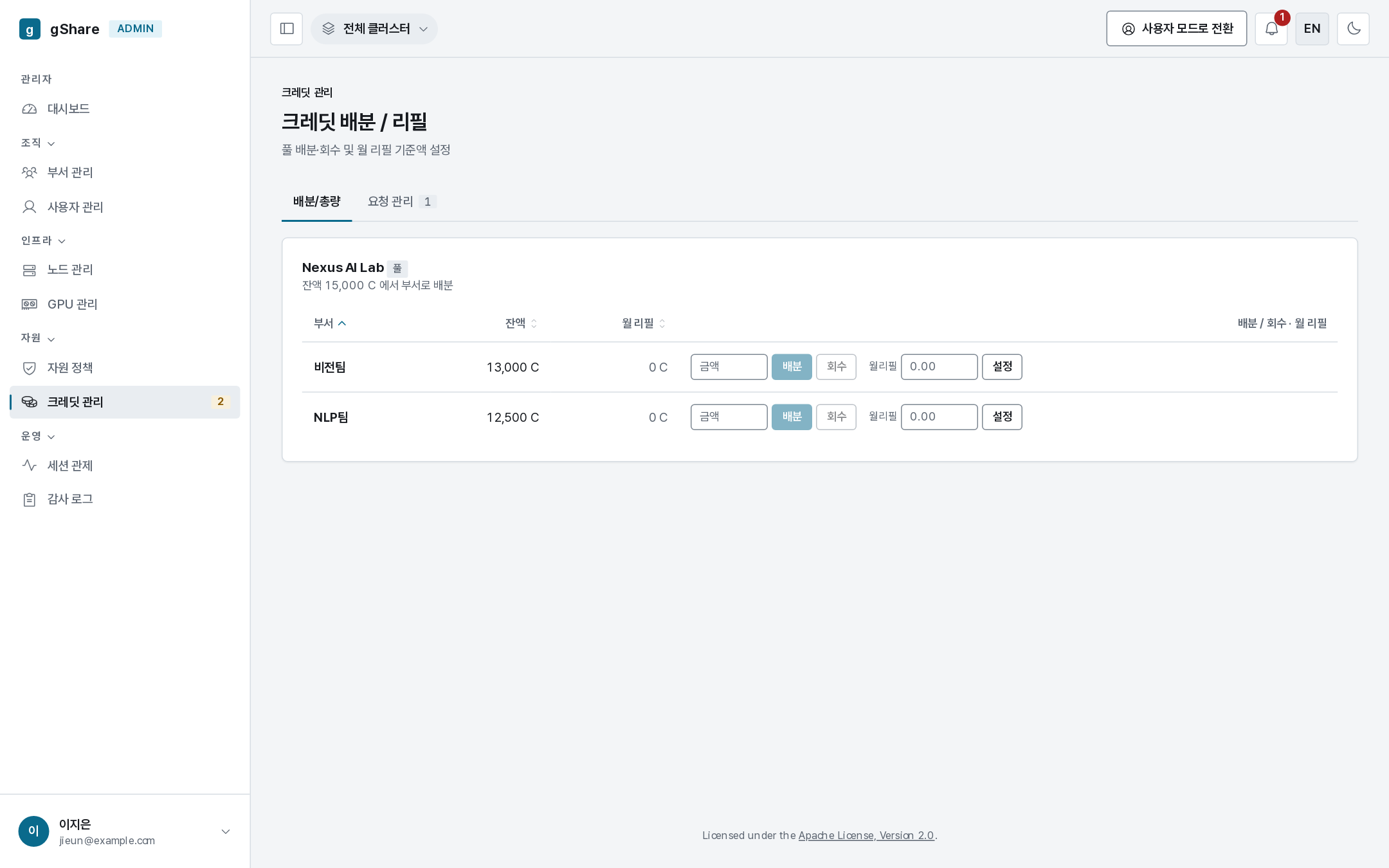
Task: Click 배분 button for 비전팀
Action: [792, 367]
